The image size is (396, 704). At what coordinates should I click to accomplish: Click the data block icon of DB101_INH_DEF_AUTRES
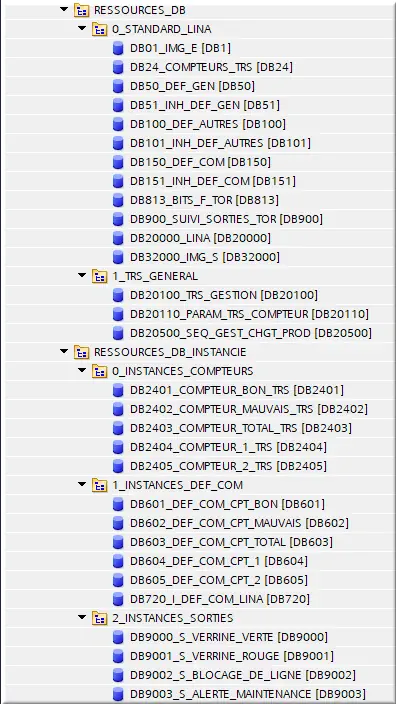click(x=118, y=143)
